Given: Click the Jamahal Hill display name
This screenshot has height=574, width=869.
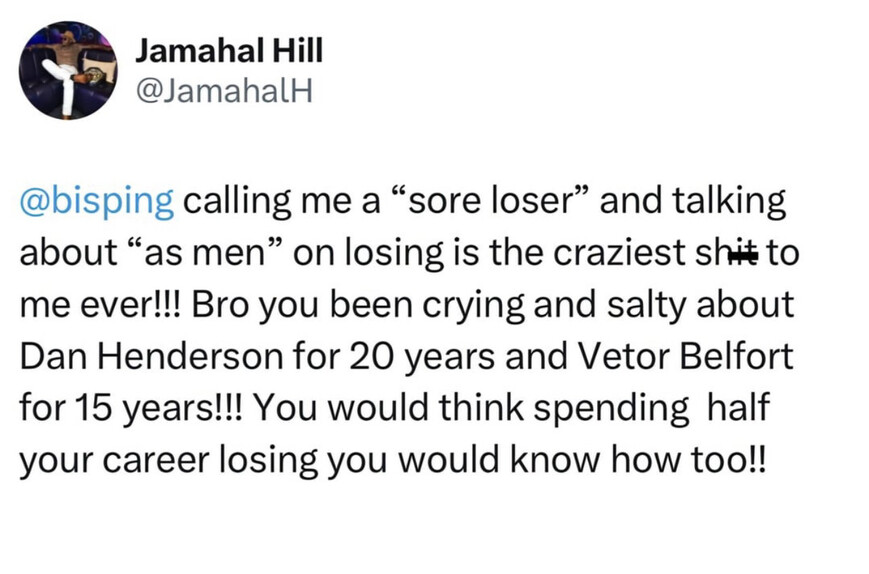Looking at the screenshot, I should [x=229, y=51].
